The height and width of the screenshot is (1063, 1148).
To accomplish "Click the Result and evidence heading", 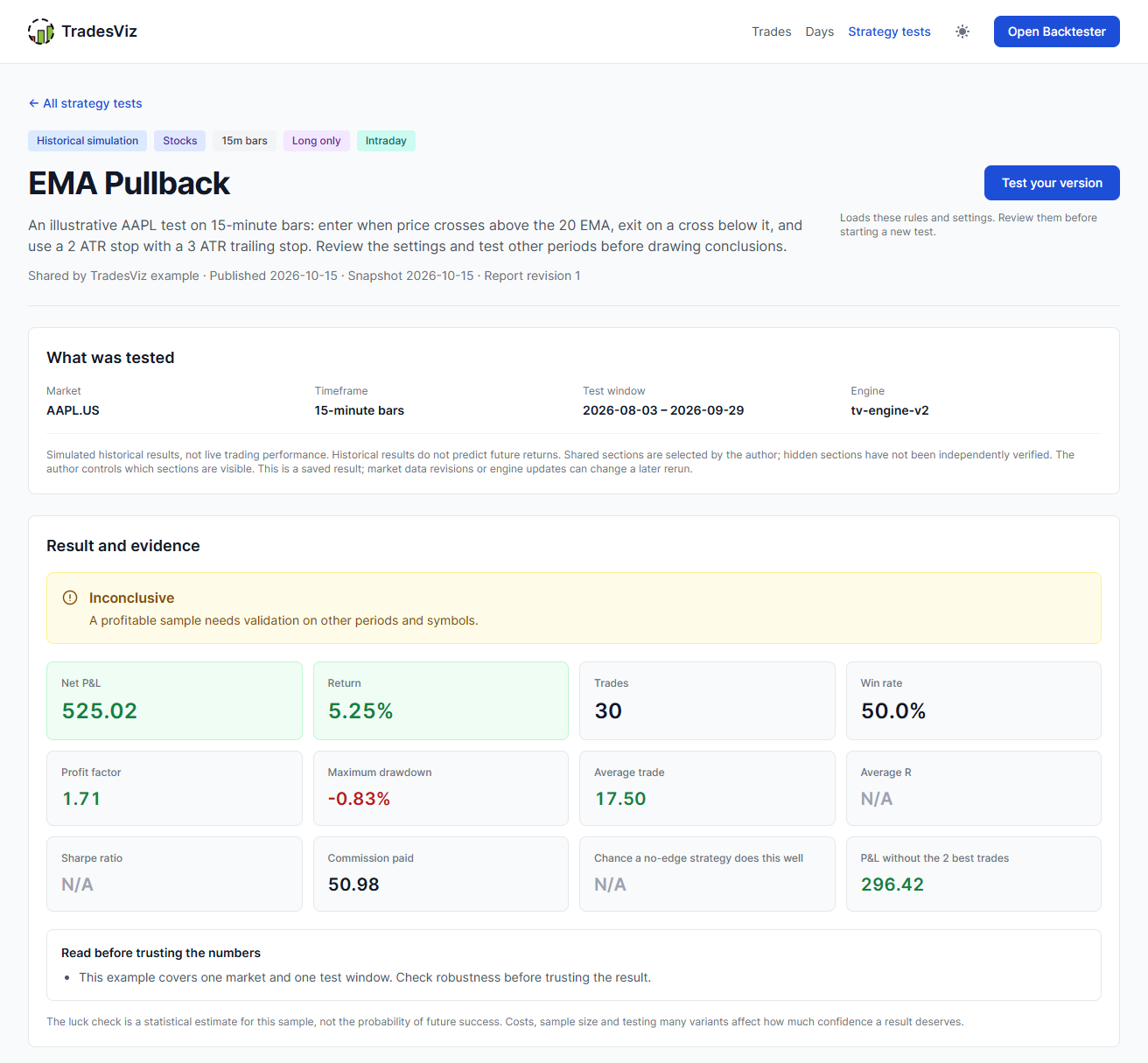I will (123, 546).
